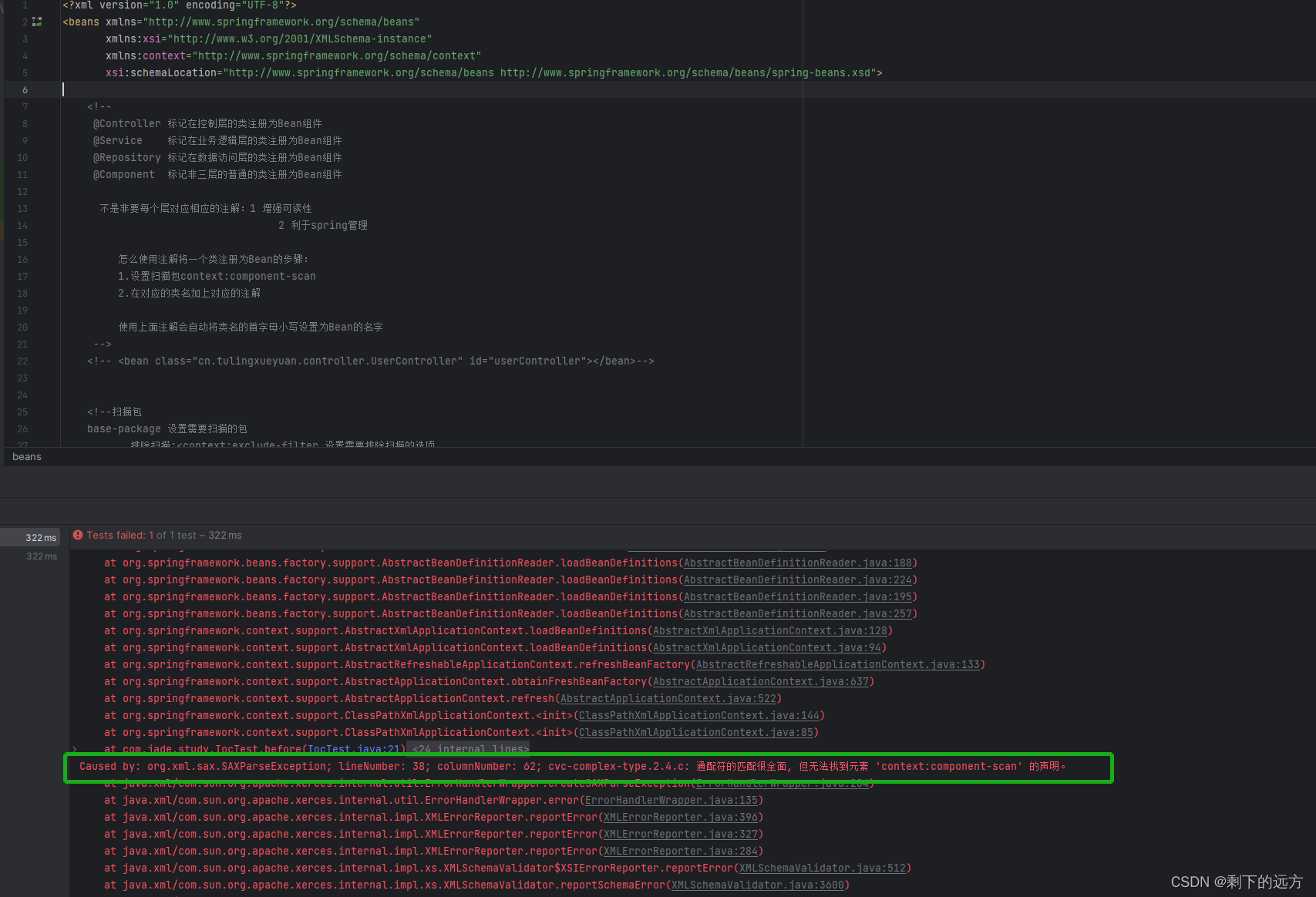Open AbstractBeanDefinitionReader.java:188 stack trace link
The height and width of the screenshot is (897, 1316).
point(798,563)
